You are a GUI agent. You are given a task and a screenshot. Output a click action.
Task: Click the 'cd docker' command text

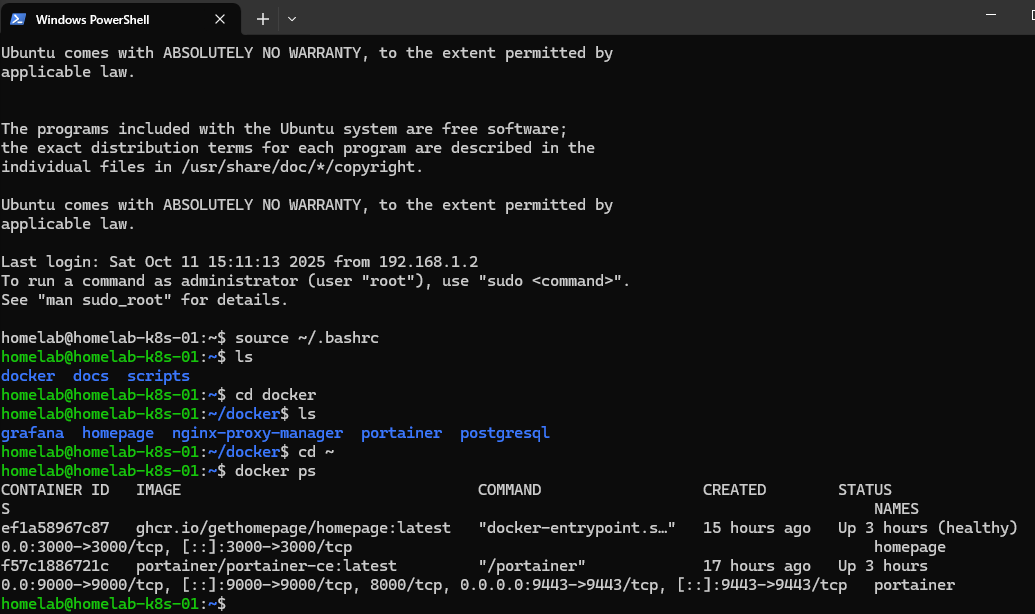coord(275,395)
